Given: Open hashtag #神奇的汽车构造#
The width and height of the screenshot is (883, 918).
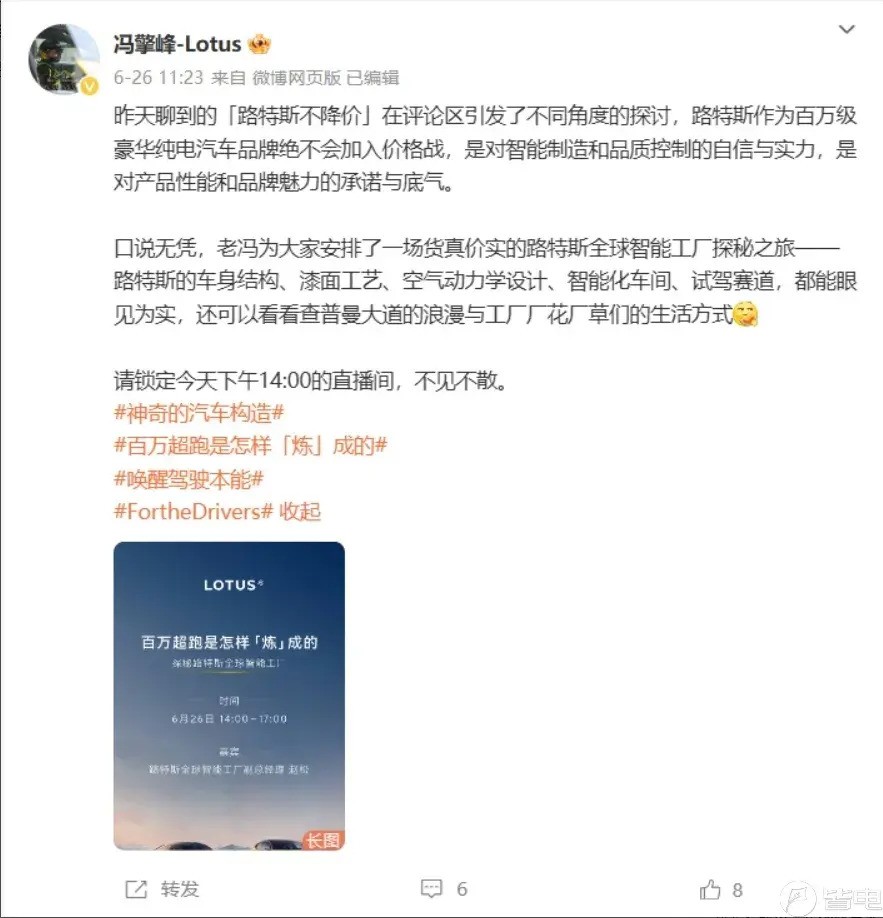Looking at the screenshot, I should 199,413.
